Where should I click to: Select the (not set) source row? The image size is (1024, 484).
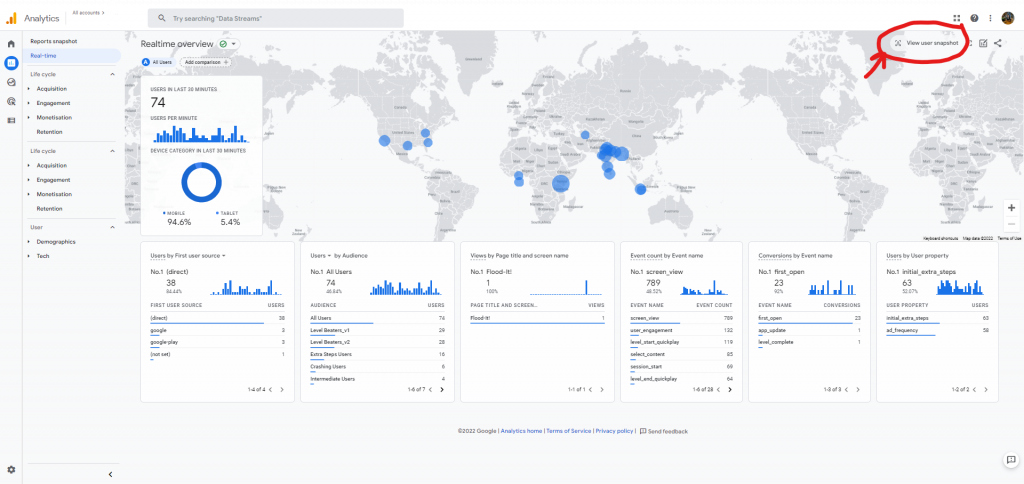tap(217, 354)
